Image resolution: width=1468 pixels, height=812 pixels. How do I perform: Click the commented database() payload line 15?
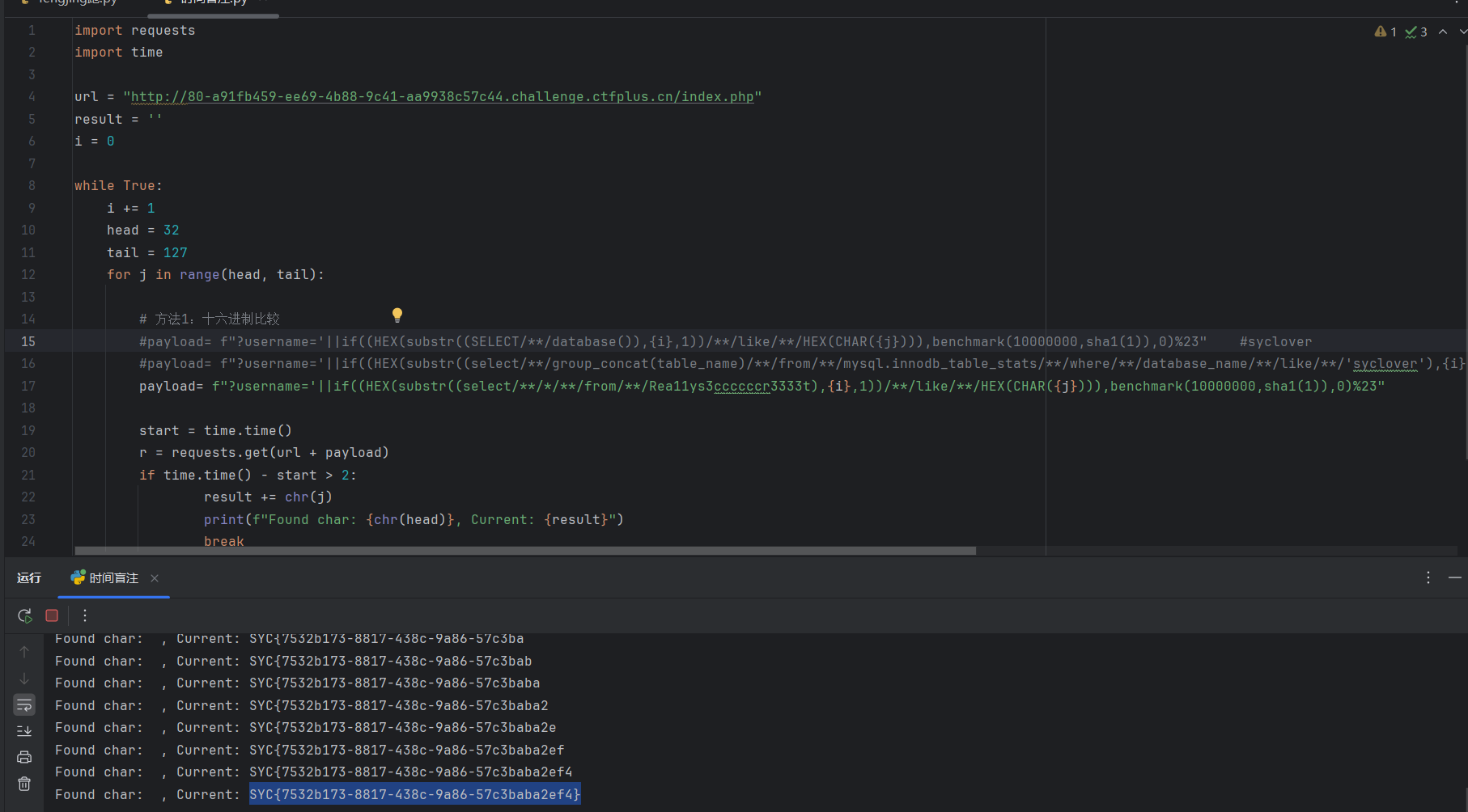672,341
